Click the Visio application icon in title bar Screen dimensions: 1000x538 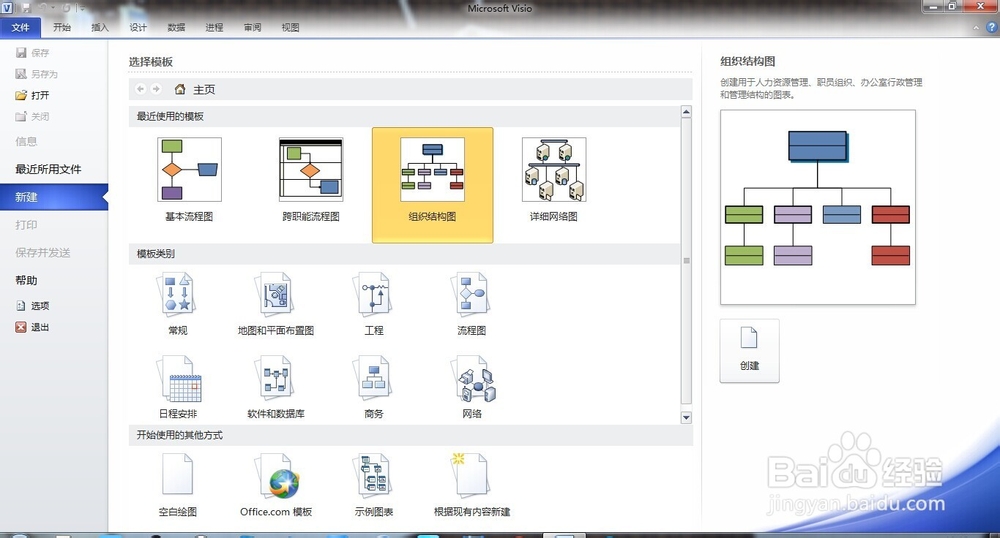7,8
